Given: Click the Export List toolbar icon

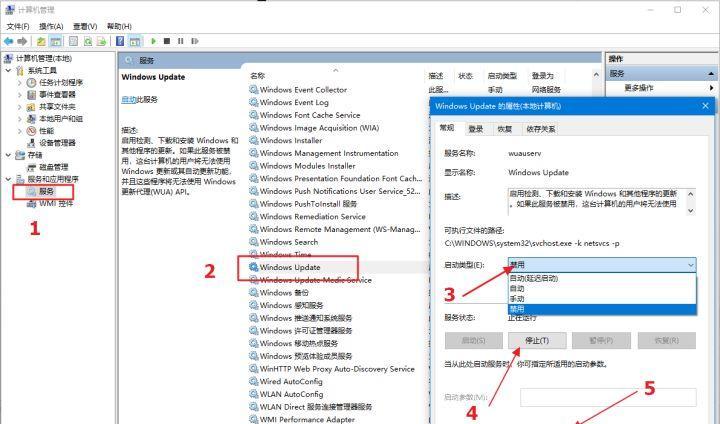Looking at the screenshot, I should (101, 41).
